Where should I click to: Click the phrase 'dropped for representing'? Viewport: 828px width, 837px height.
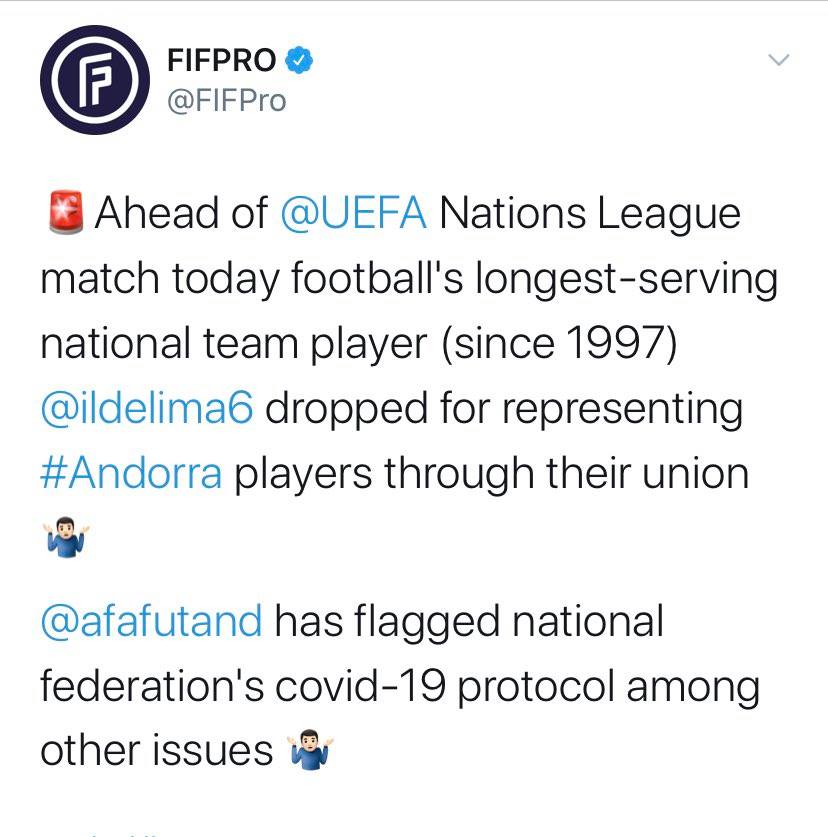[504, 409]
